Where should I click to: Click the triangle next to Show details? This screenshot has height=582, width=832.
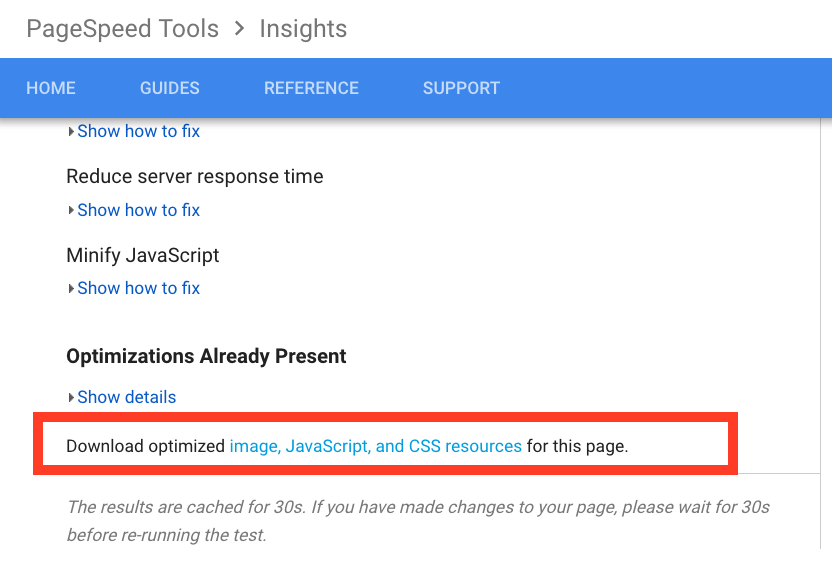point(71,397)
